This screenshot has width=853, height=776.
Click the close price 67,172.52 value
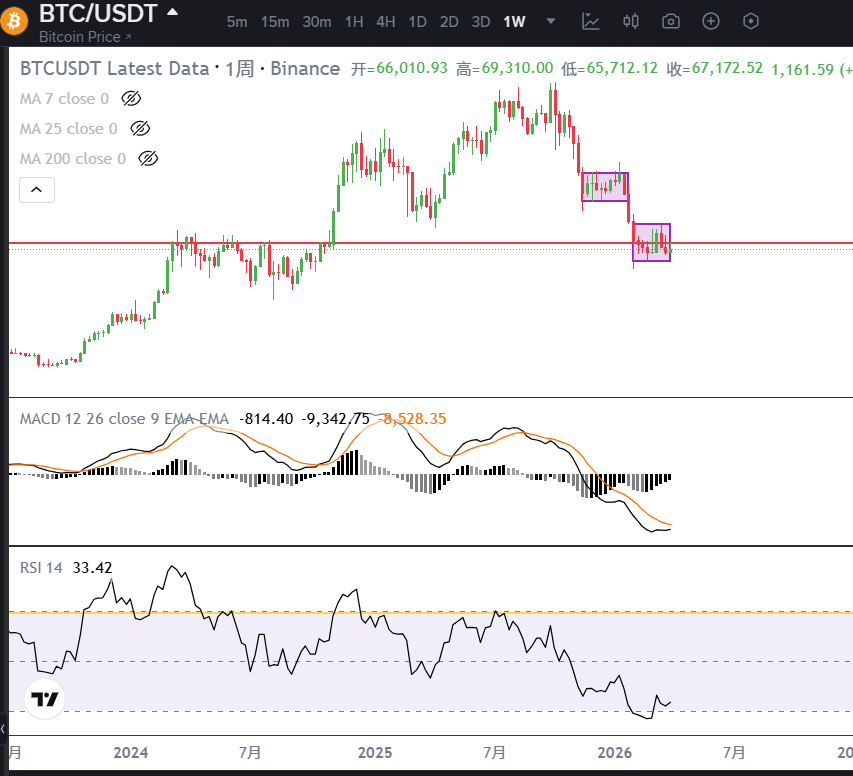[x=727, y=68]
